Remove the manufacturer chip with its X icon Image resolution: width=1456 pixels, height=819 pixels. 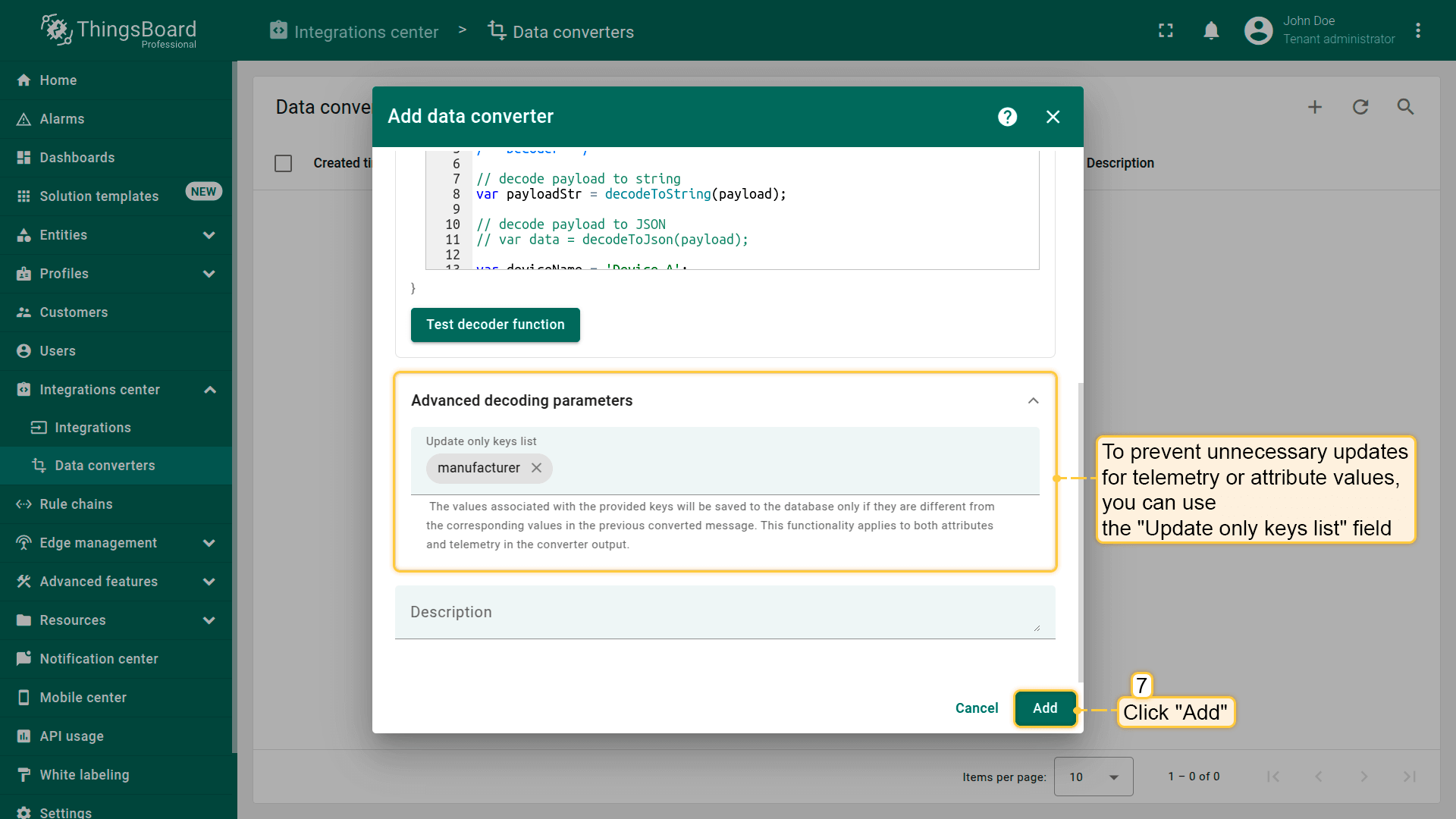click(536, 468)
